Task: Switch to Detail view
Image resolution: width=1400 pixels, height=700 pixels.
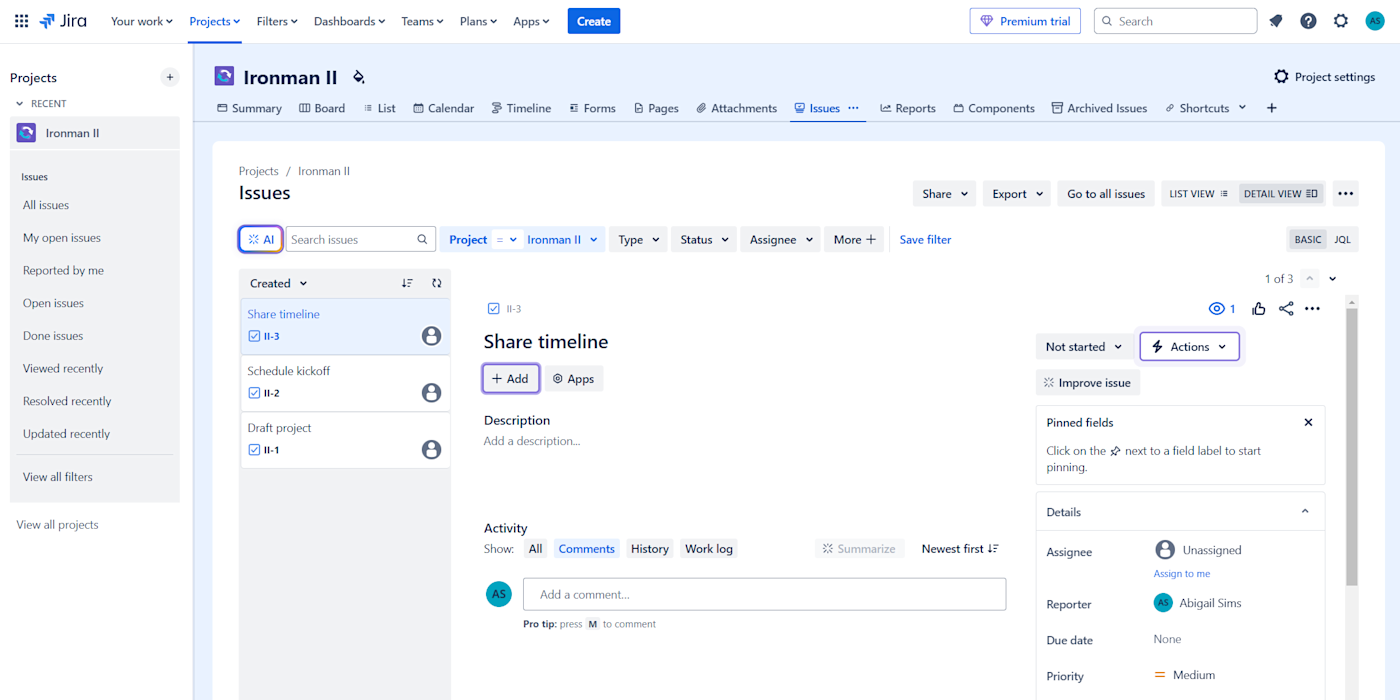Action: click(x=1281, y=194)
